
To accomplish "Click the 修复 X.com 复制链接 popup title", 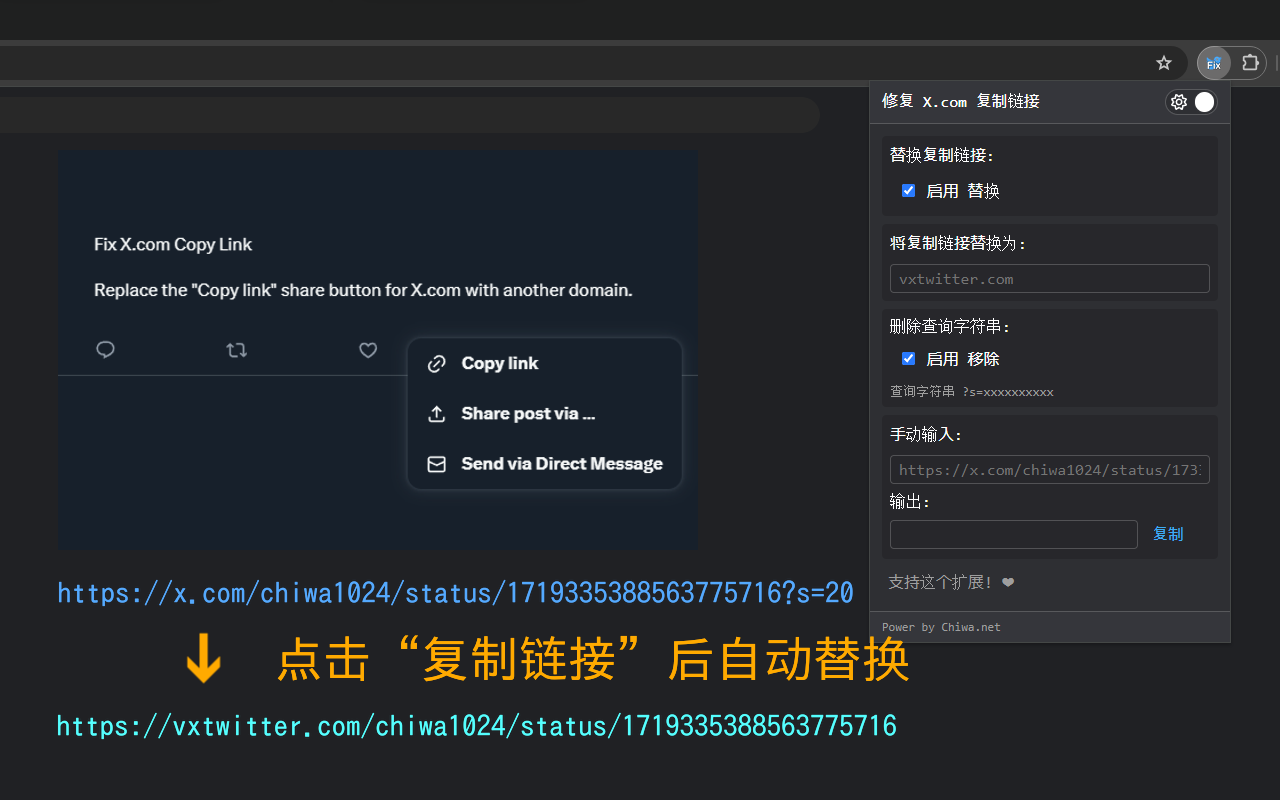I will 961,102.
